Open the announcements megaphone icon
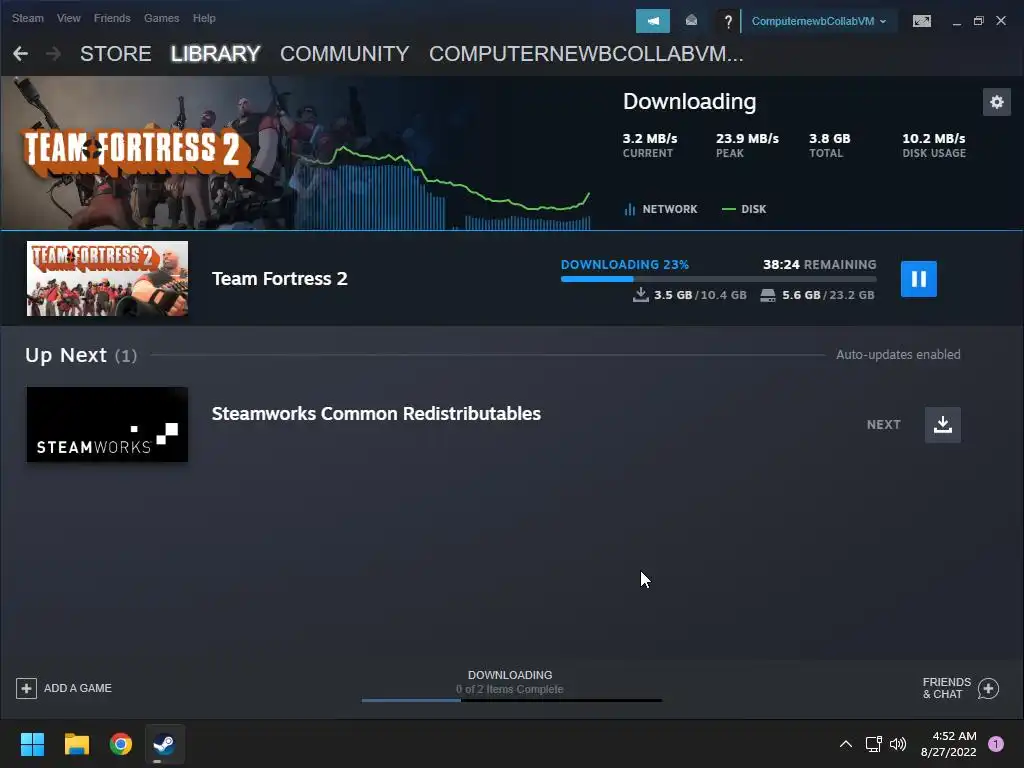 pyautogui.click(x=652, y=21)
